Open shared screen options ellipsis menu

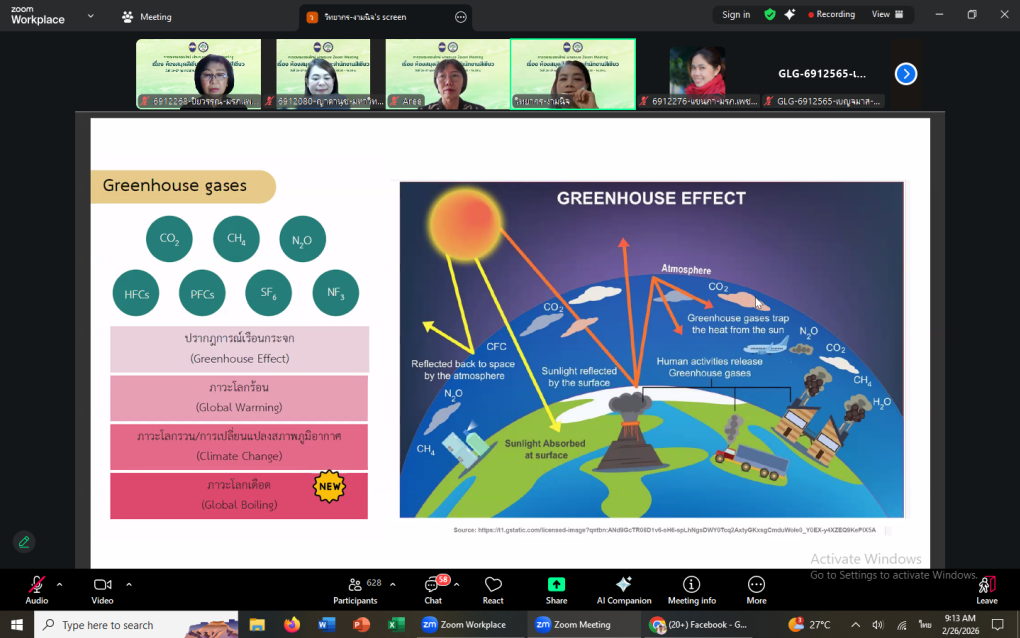click(x=461, y=17)
